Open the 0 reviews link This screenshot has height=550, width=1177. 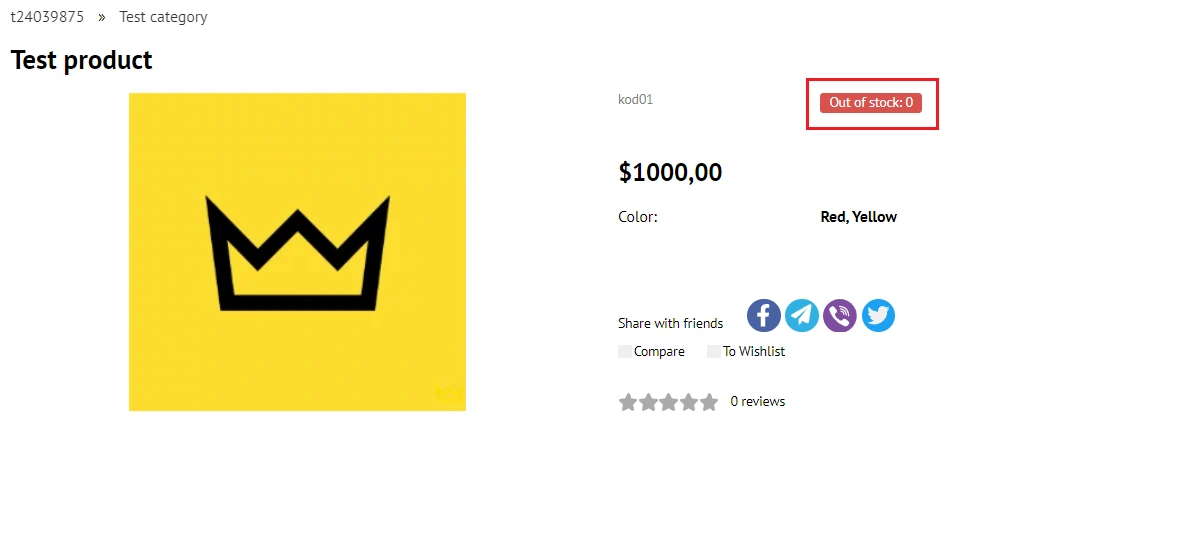click(x=757, y=402)
